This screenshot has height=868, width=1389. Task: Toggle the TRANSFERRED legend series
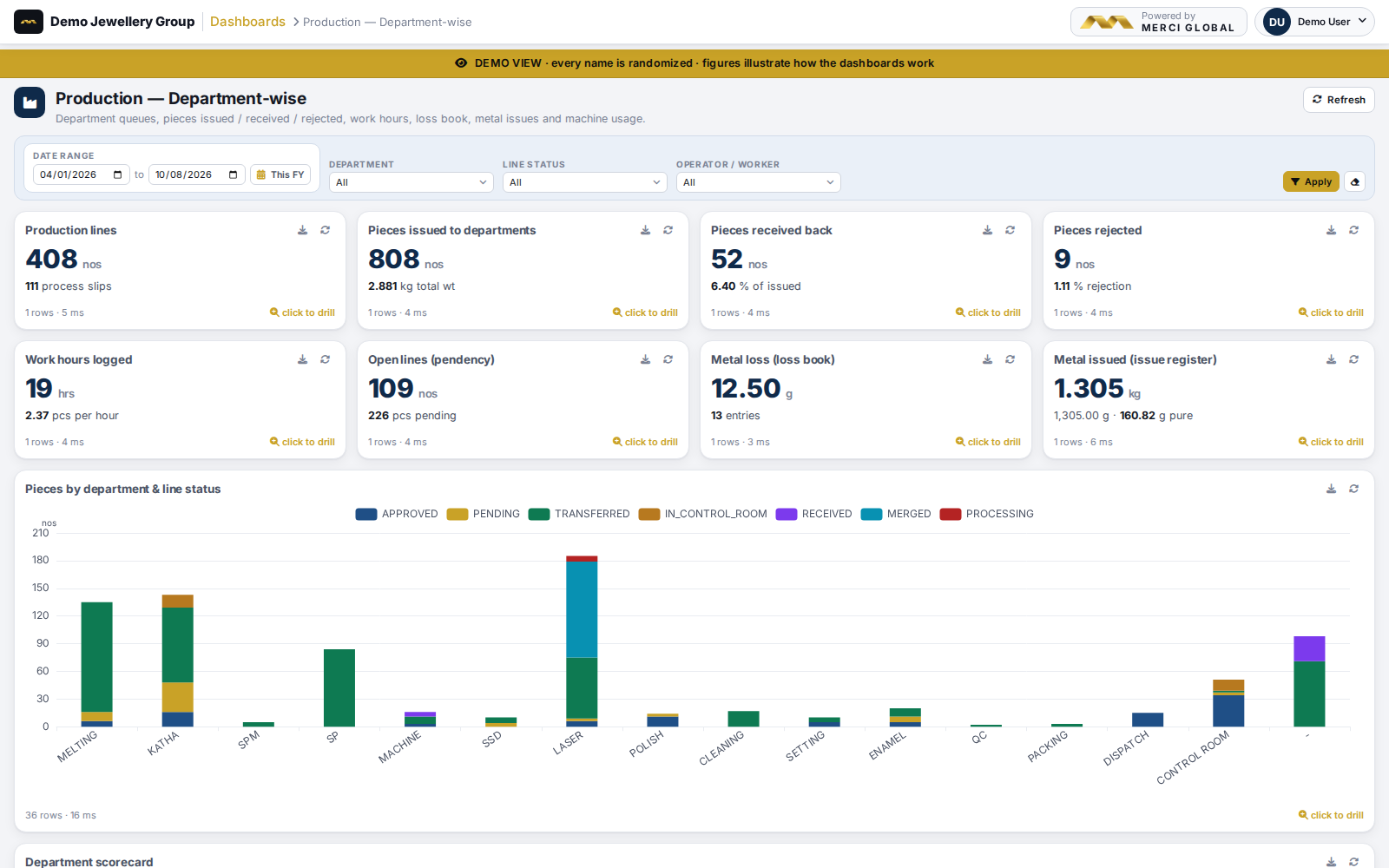tap(579, 514)
